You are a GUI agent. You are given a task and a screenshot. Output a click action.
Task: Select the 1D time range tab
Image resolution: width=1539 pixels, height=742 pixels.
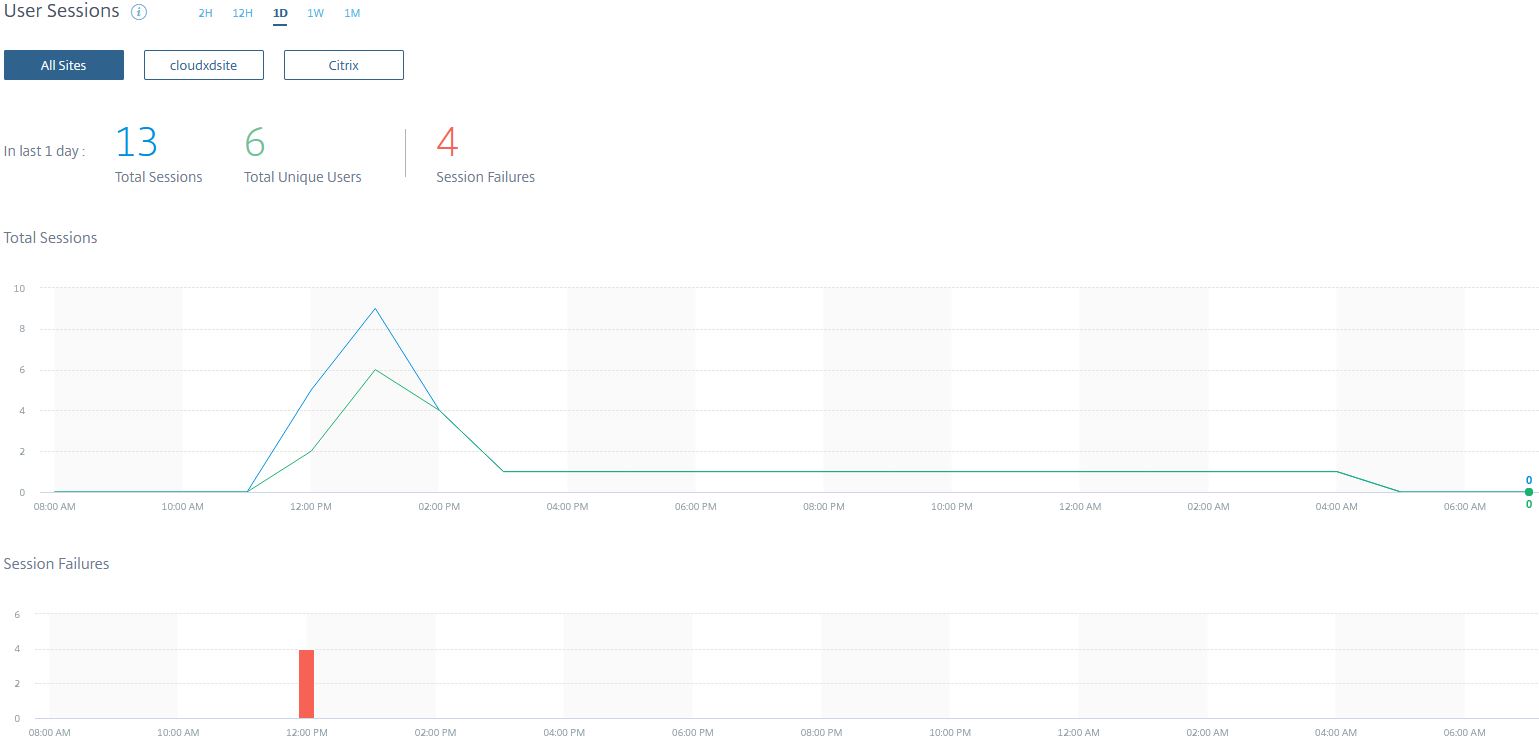point(280,14)
